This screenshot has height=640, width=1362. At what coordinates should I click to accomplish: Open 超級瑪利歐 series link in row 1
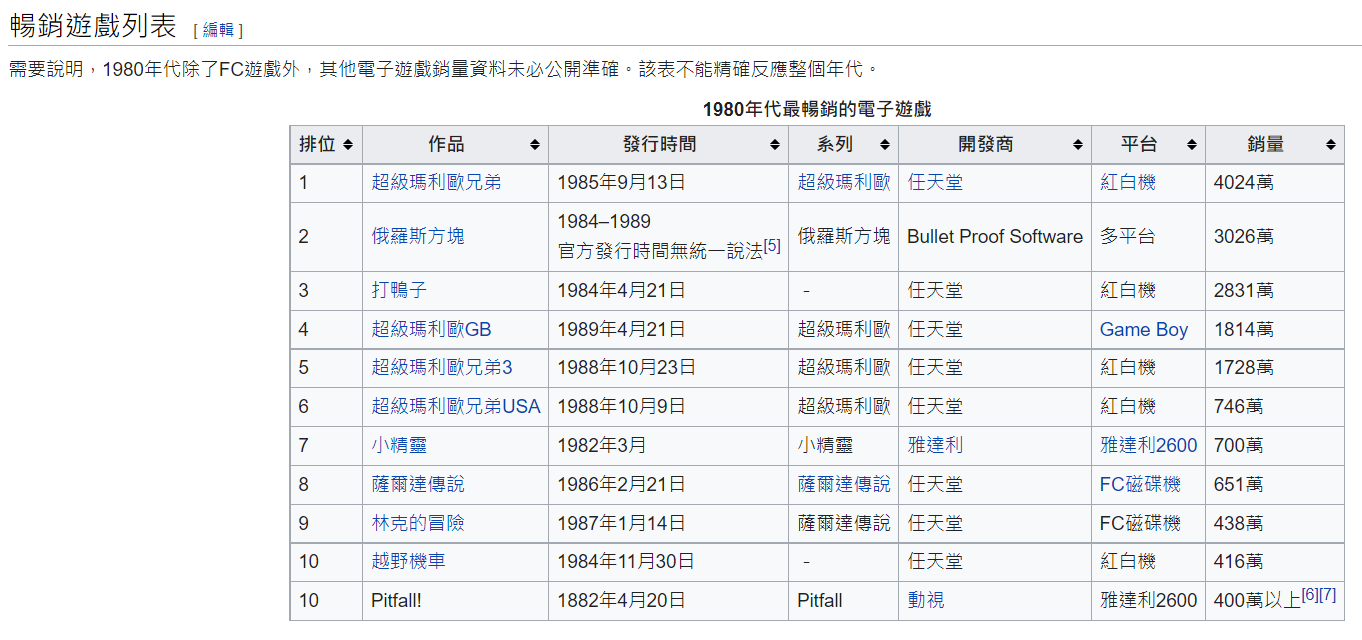click(x=843, y=183)
